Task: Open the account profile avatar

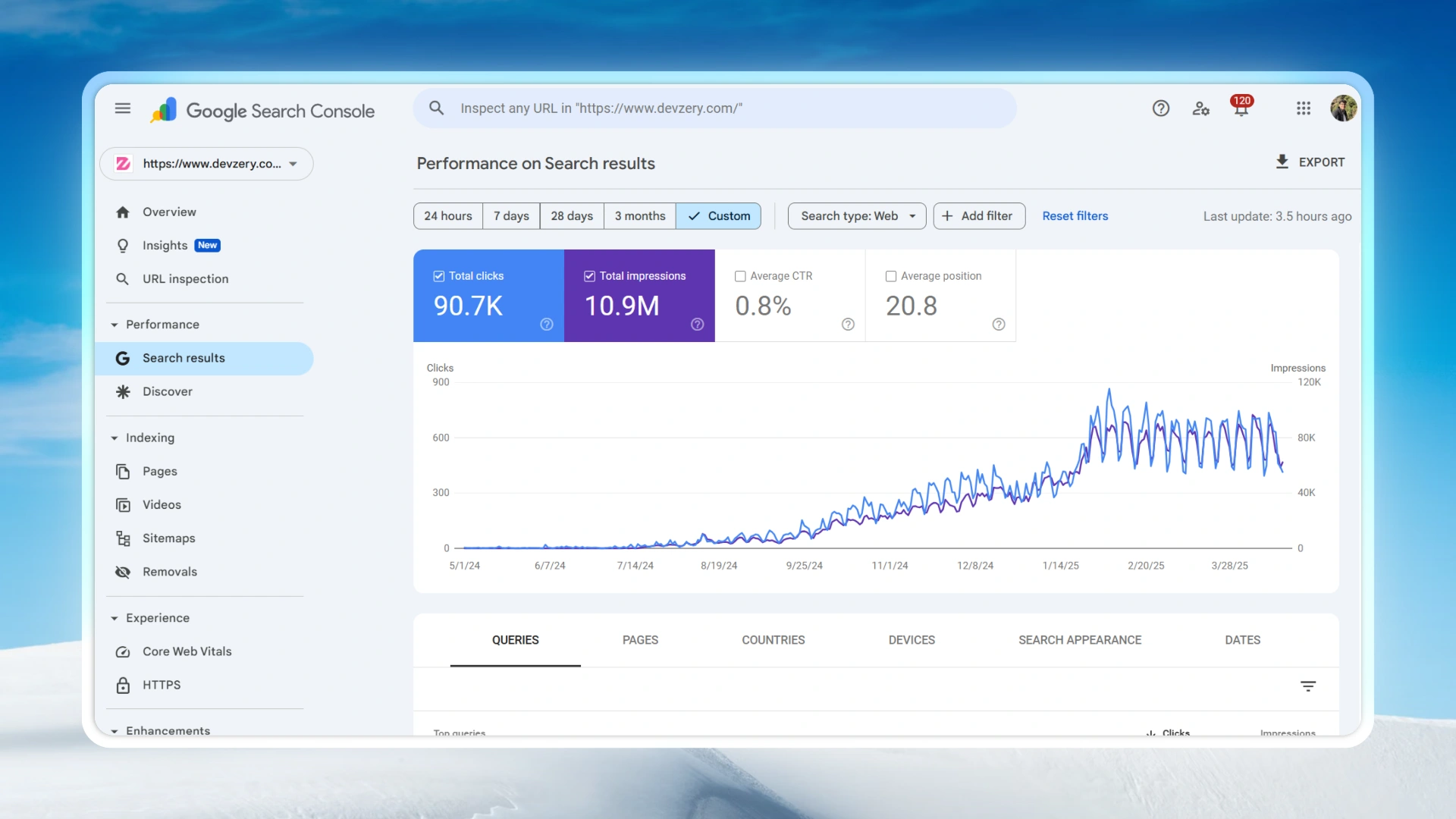Action: pos(1343,108)
